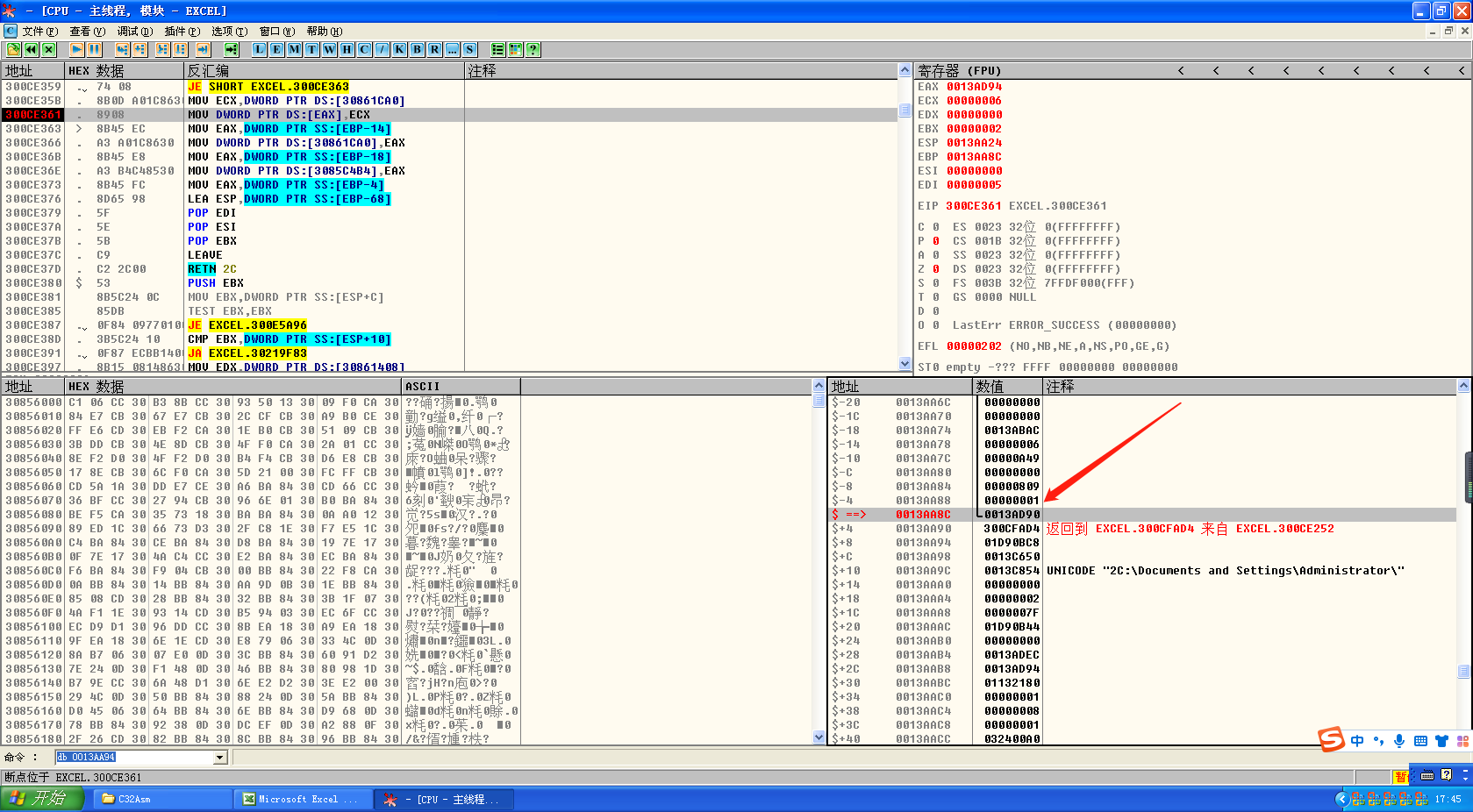Image resolution: width=1473 pixels, height=812 pixels.
Task: Click disassembly pane scroll-up arrow
Action: (x=905, y=69)
